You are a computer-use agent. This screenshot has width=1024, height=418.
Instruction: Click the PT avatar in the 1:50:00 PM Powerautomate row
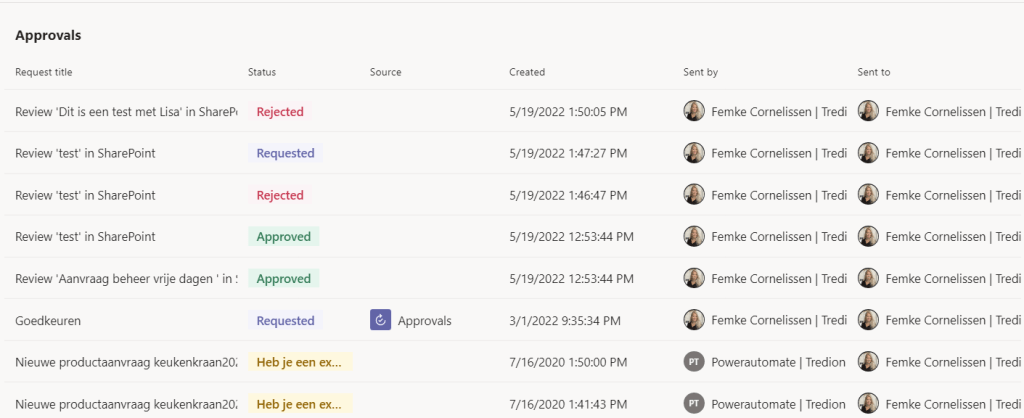point(694,362)
